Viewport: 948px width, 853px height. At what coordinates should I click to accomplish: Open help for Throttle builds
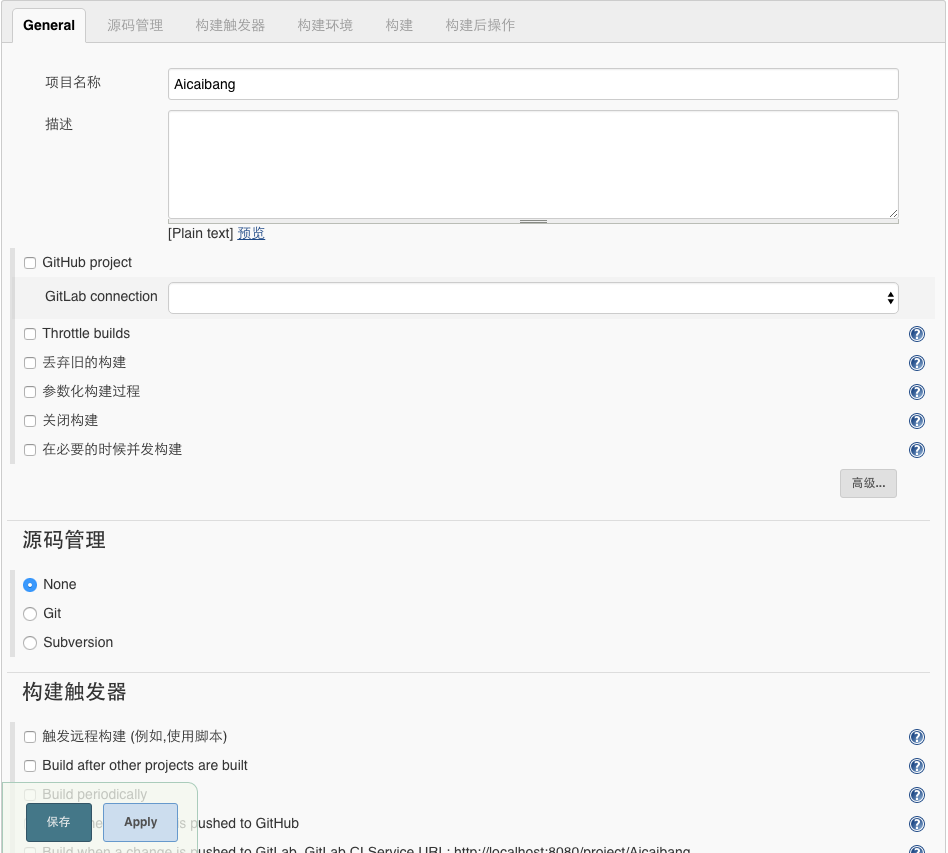pyautogui.click(x=917, y=334)
